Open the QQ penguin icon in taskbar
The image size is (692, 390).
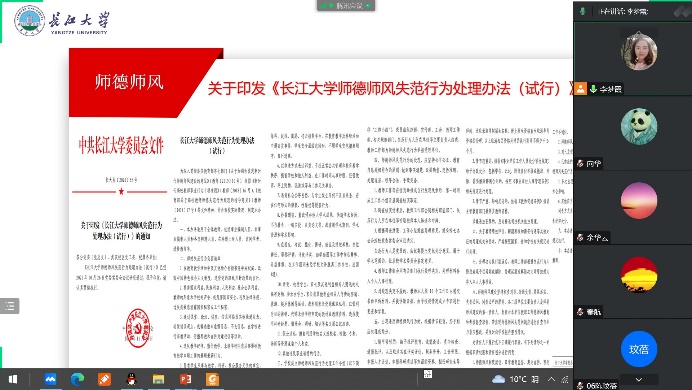(131, 379)
